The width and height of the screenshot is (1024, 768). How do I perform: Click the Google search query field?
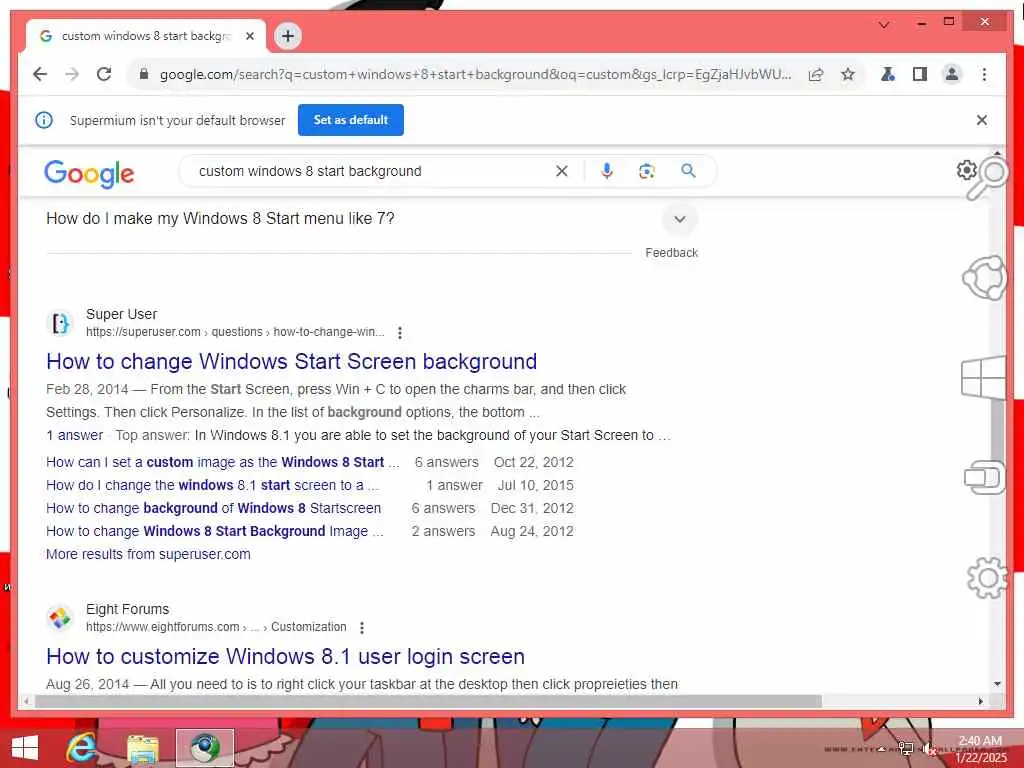click(x=372, y=171)
